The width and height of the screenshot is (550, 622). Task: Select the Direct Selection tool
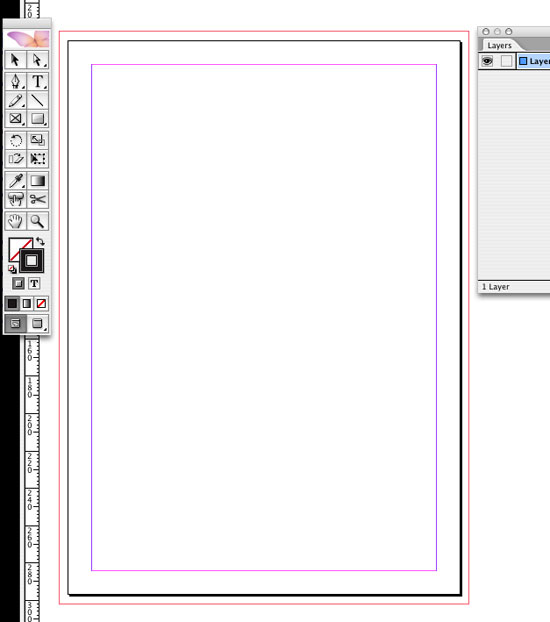pos(38,60)
